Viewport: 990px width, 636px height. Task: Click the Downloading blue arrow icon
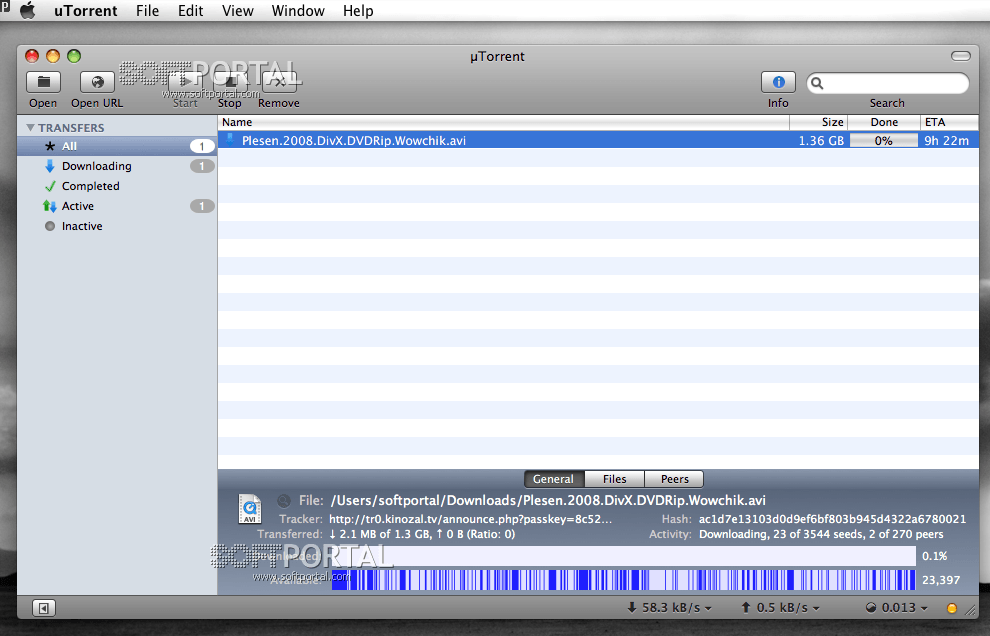click(50, 166)
